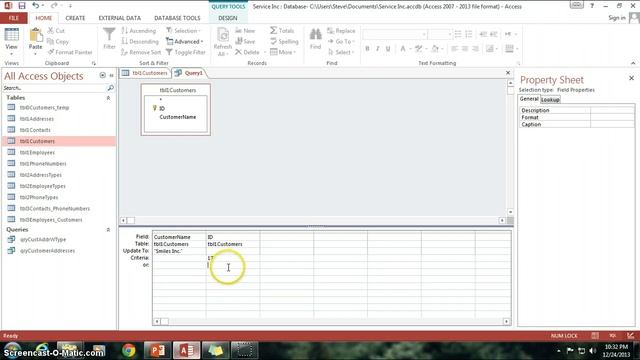This screenshot has width=640, height=360.
Task: Click the Update To cell "Smiles Inc."
Action: pyautogui.click(x=179, y=251)
